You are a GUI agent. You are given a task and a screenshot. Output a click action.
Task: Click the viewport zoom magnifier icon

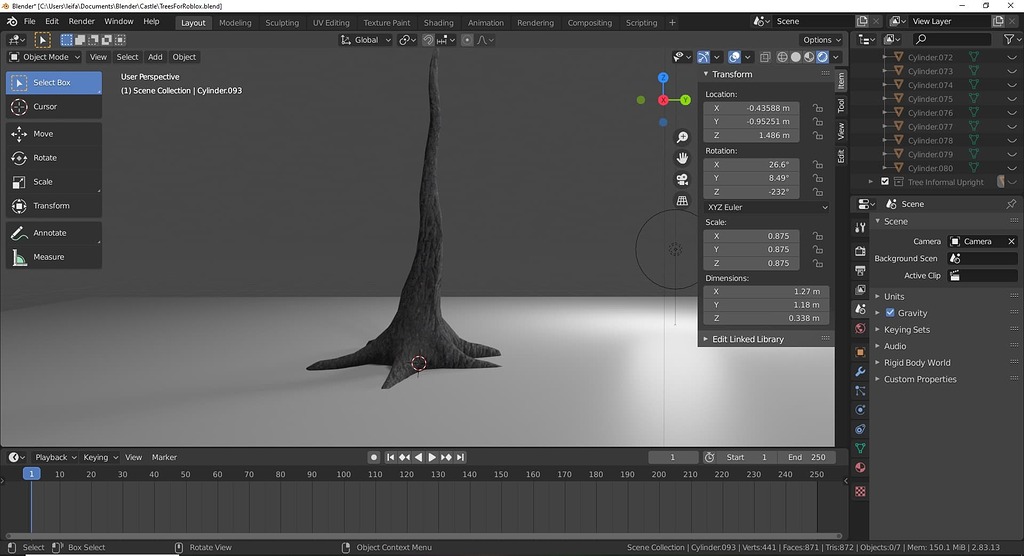682,137
